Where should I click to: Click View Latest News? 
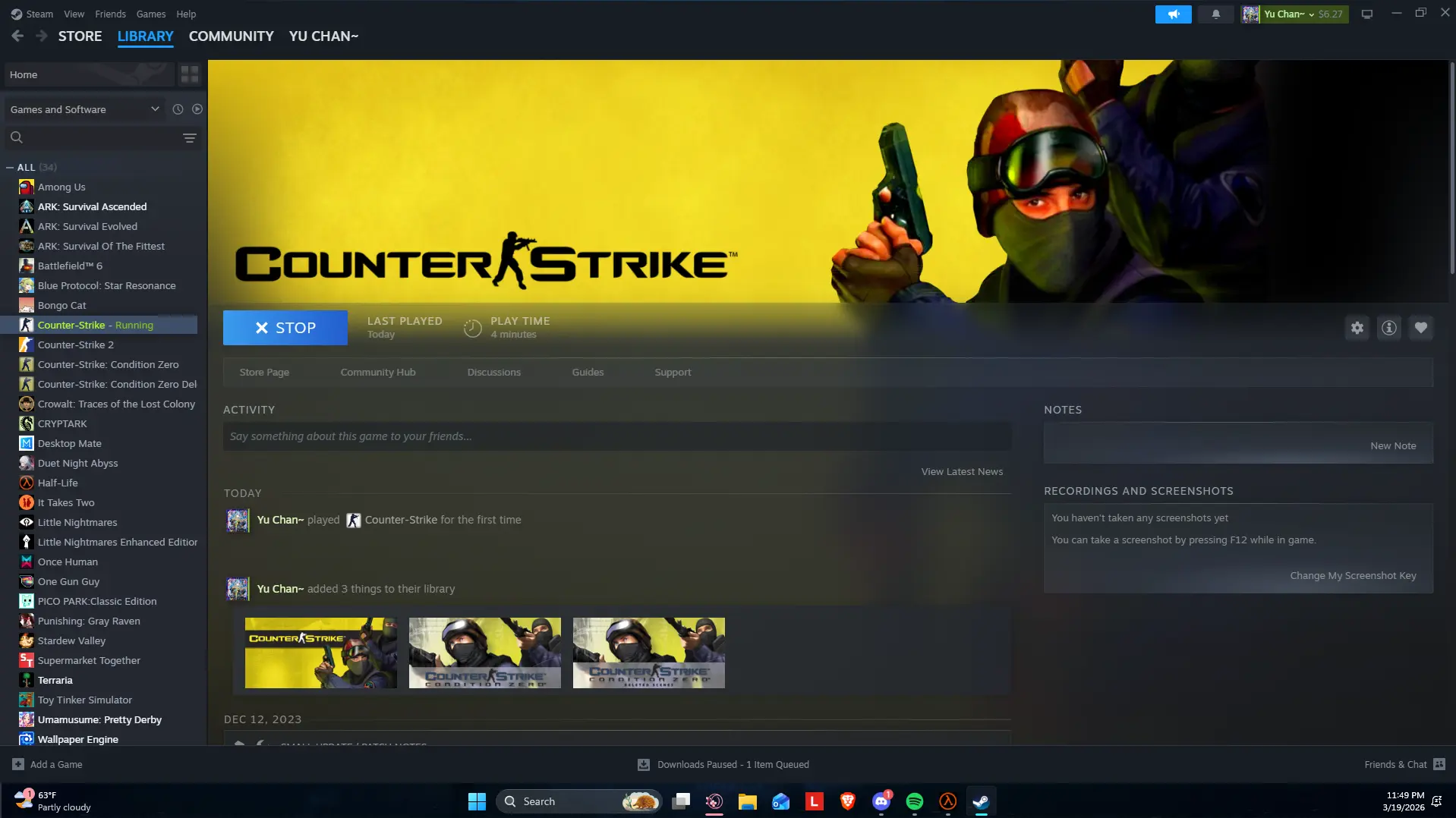(962, 471)
